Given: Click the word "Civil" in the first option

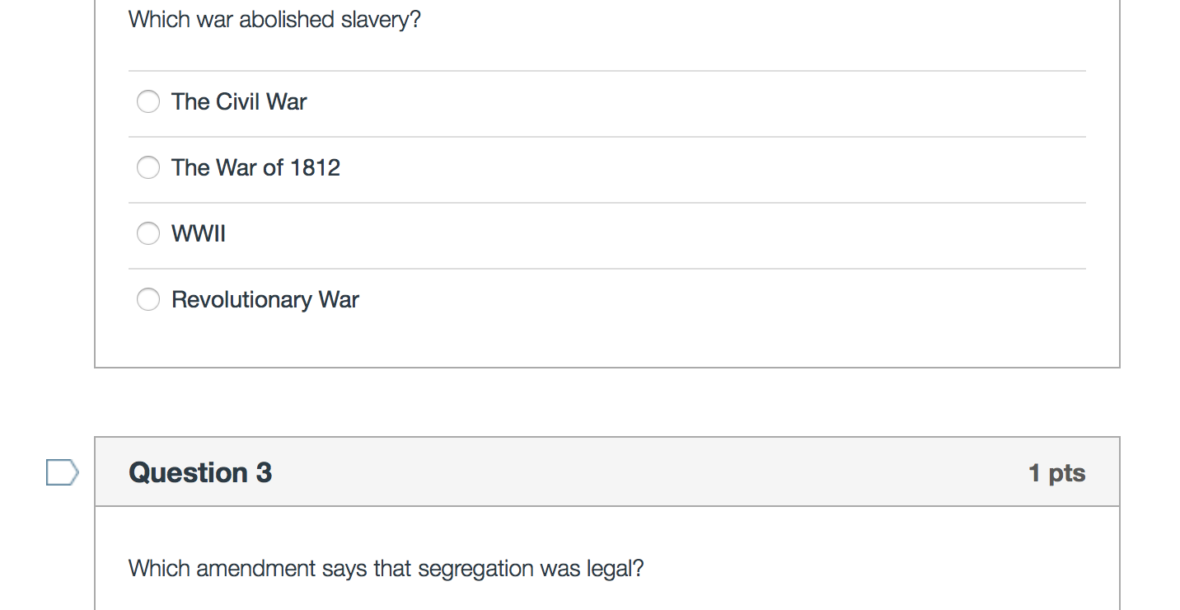Looking at the screenshot, I should (238, 102).
